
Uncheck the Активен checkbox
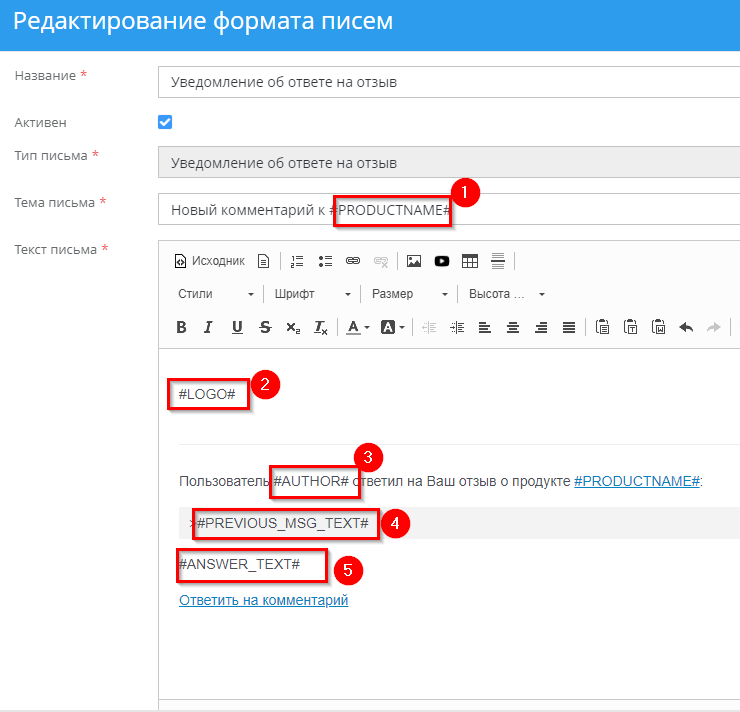[x=165, y=122]
